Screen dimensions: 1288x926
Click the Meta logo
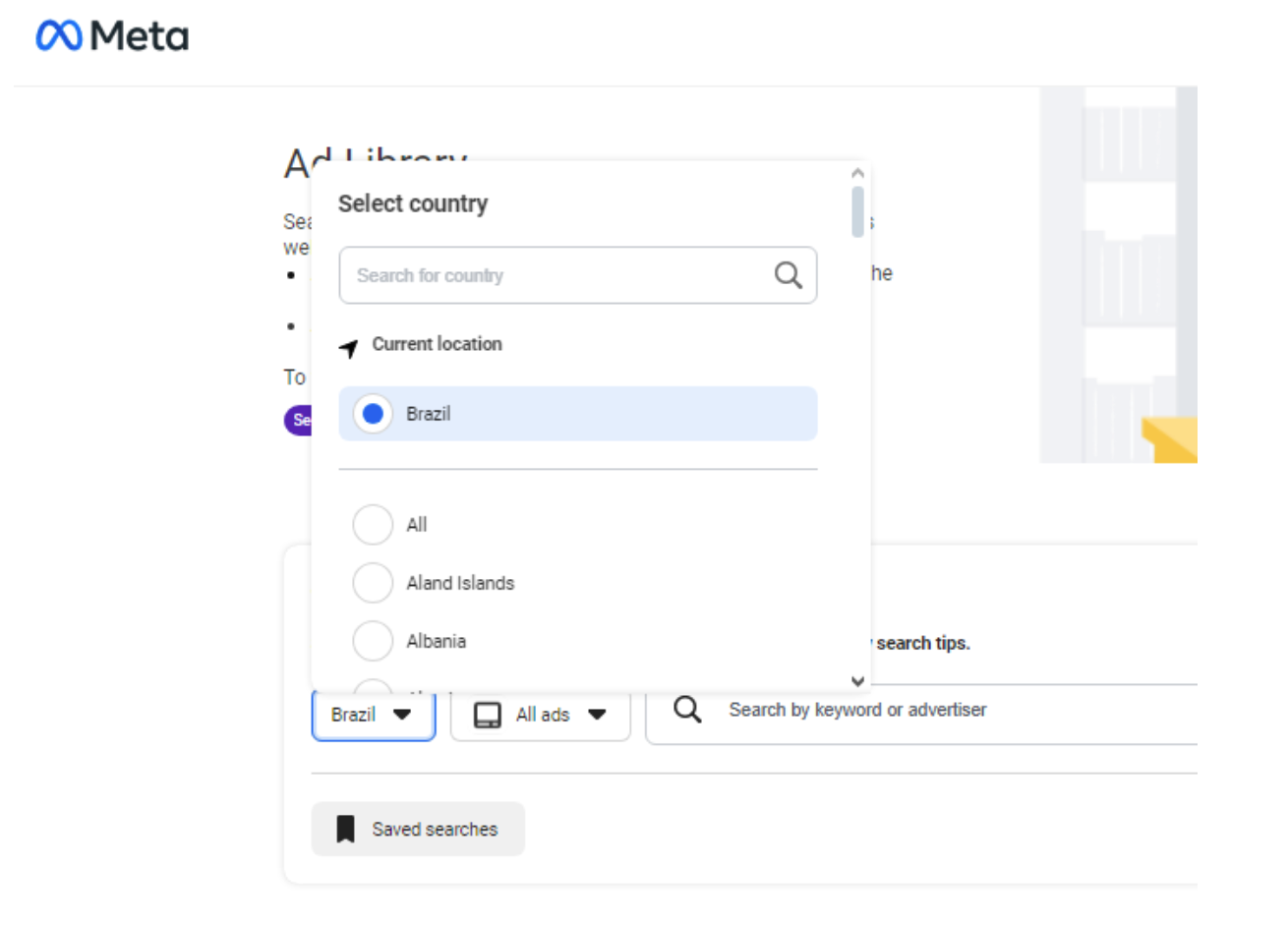[112, 36]
